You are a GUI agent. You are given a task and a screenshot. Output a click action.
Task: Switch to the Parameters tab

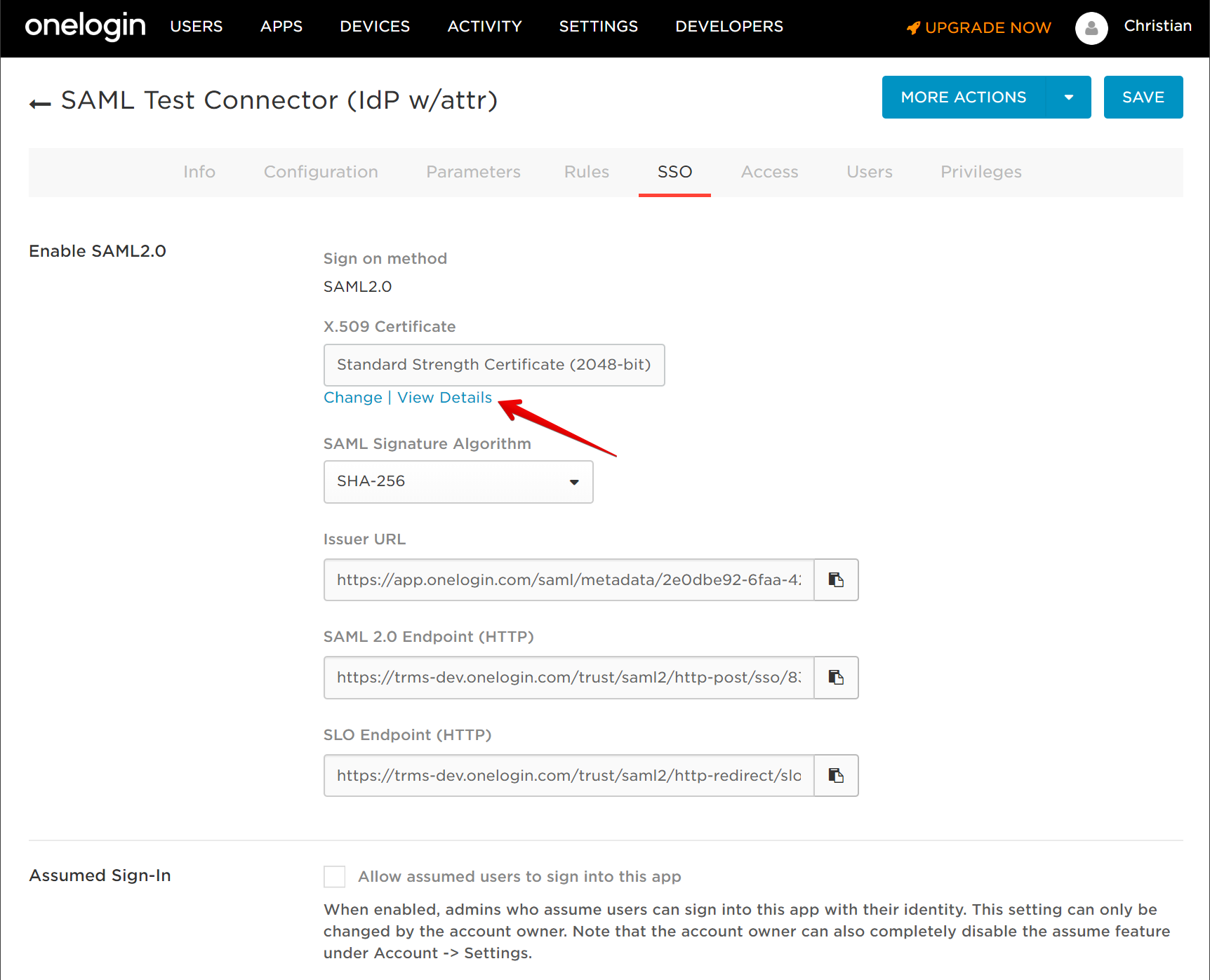(474, 172)
